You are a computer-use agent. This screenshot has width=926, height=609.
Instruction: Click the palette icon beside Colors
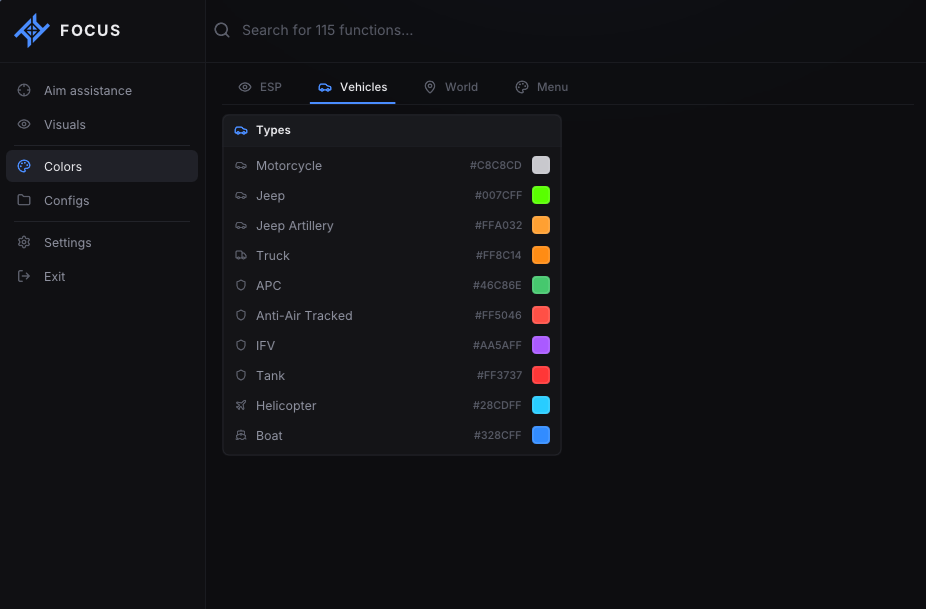point(24,167)
